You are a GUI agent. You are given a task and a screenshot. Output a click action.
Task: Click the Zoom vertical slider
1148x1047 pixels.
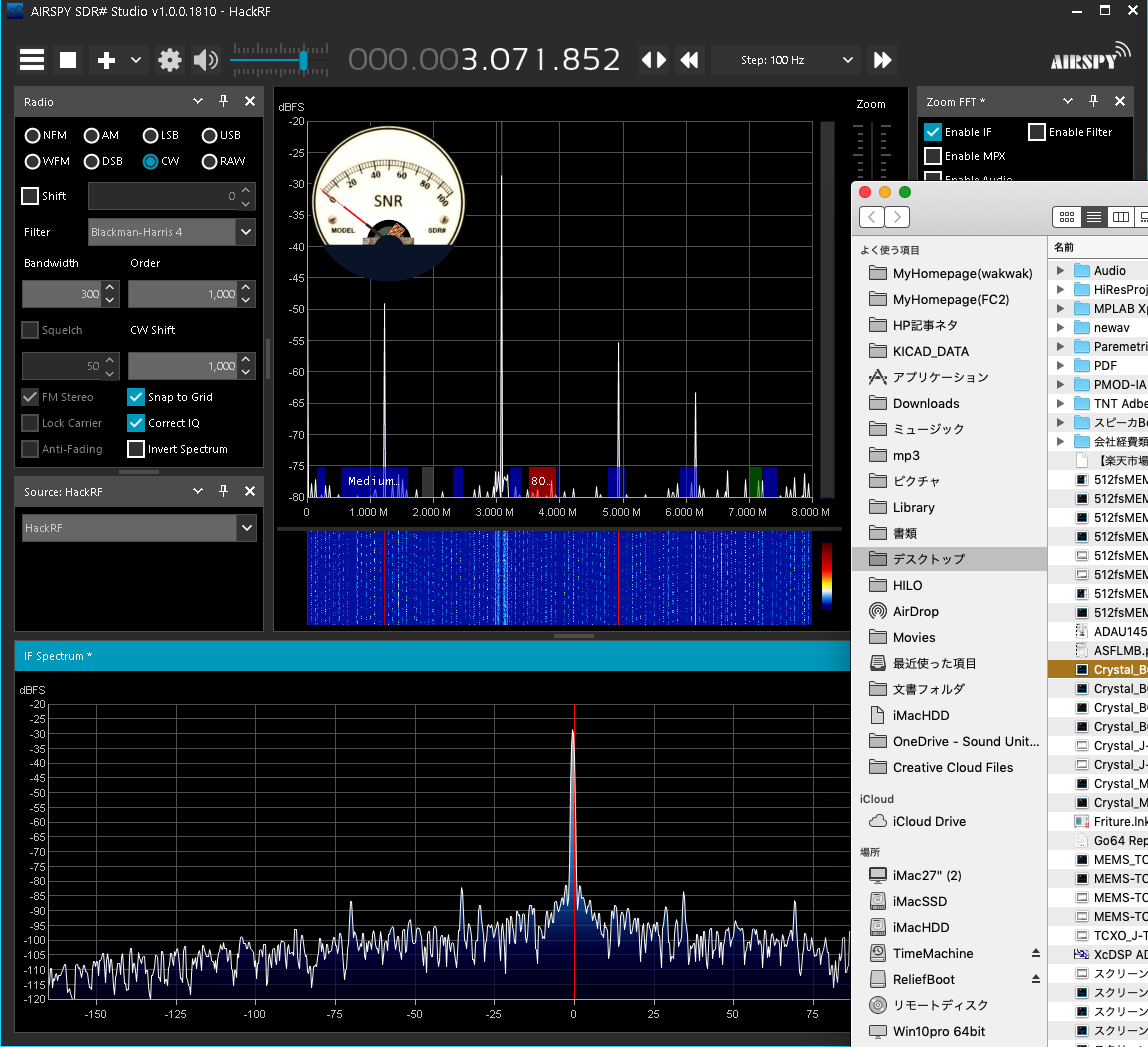[871, 154]
